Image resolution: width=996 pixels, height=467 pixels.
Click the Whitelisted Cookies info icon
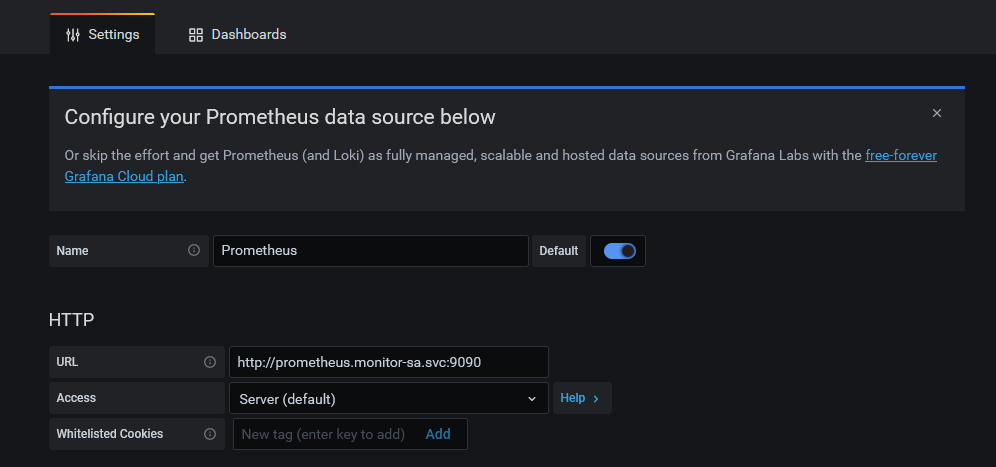click(x=210, y=434)
